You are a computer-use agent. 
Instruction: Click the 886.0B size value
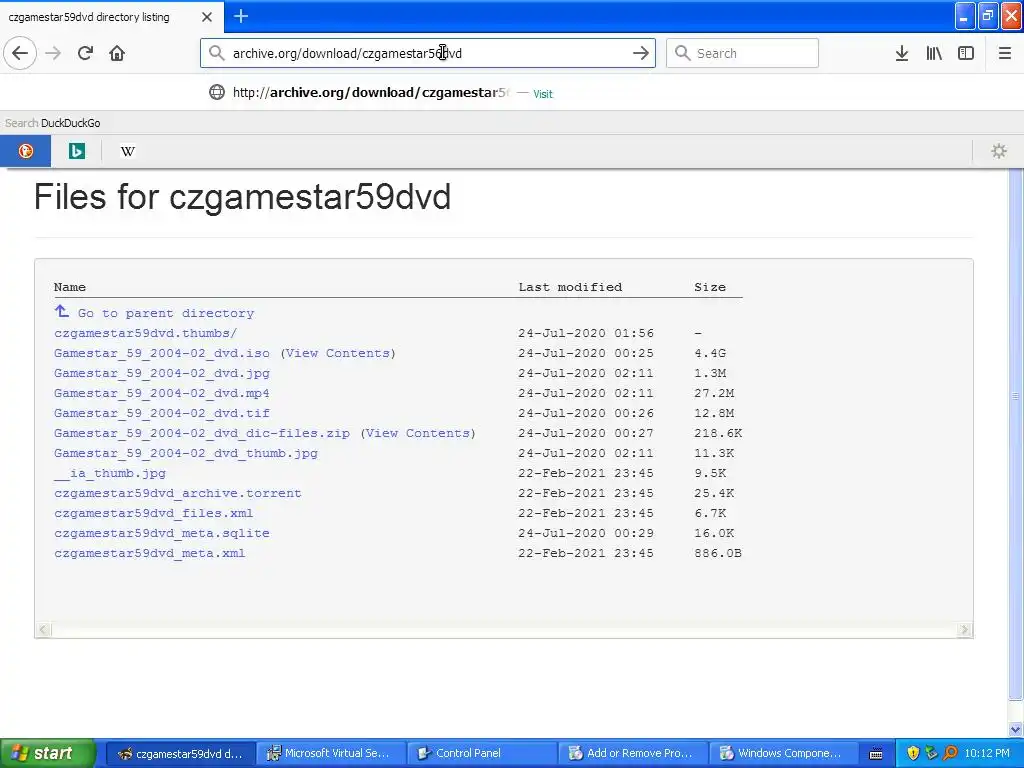718,553
